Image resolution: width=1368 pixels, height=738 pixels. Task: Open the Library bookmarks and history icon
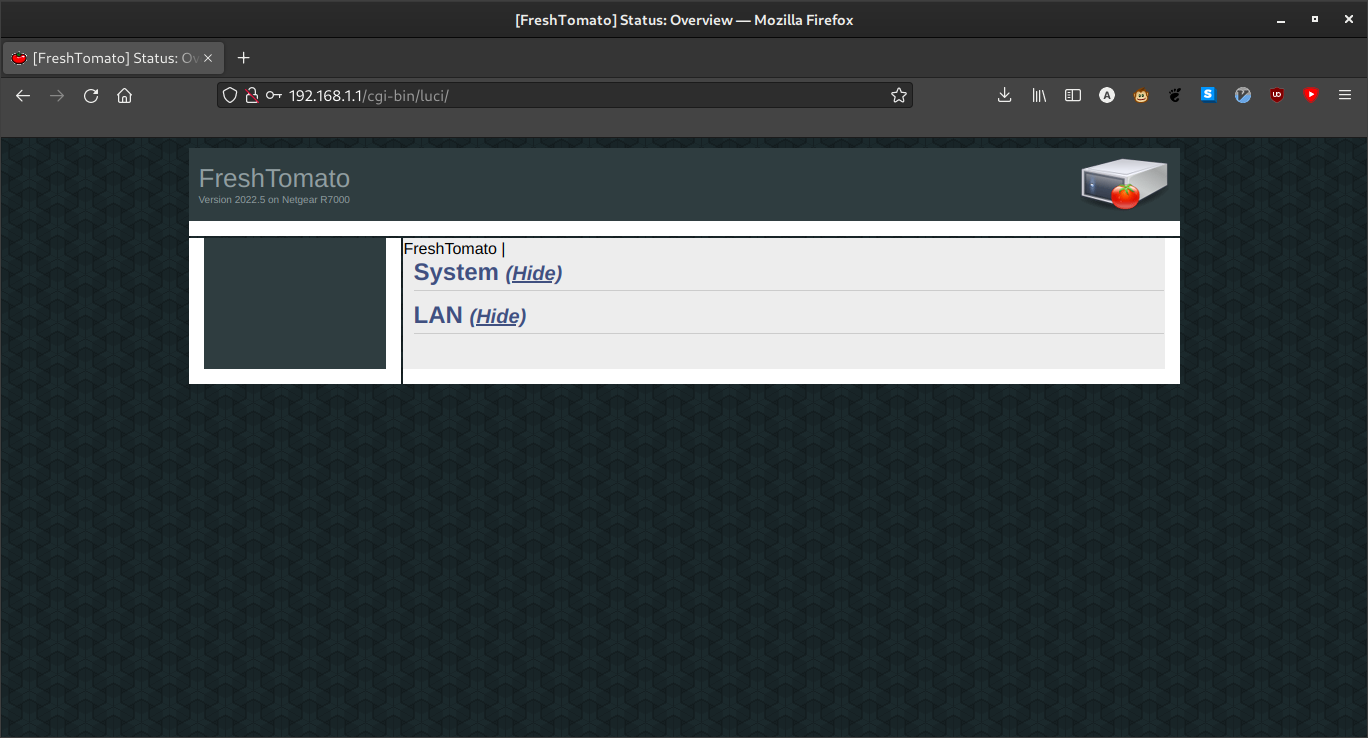tap(1039, 95)
